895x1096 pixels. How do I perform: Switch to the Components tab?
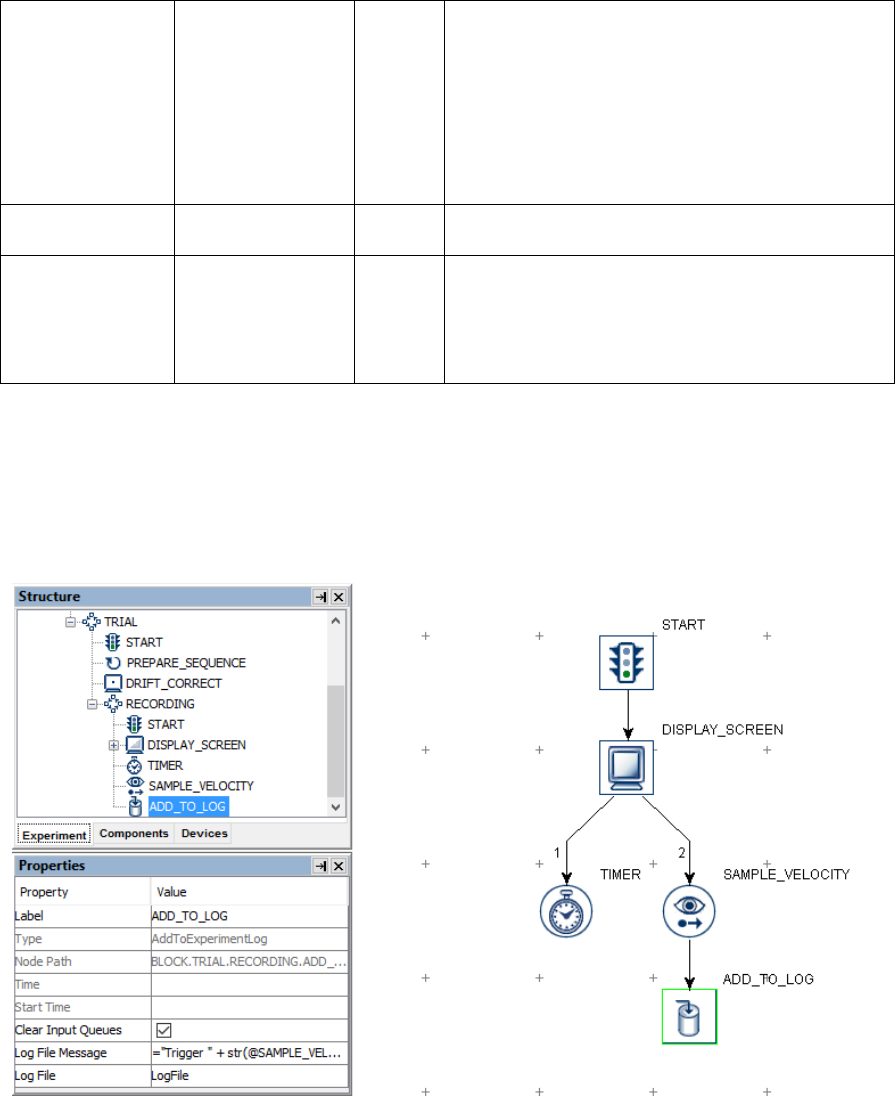(134, 833)
